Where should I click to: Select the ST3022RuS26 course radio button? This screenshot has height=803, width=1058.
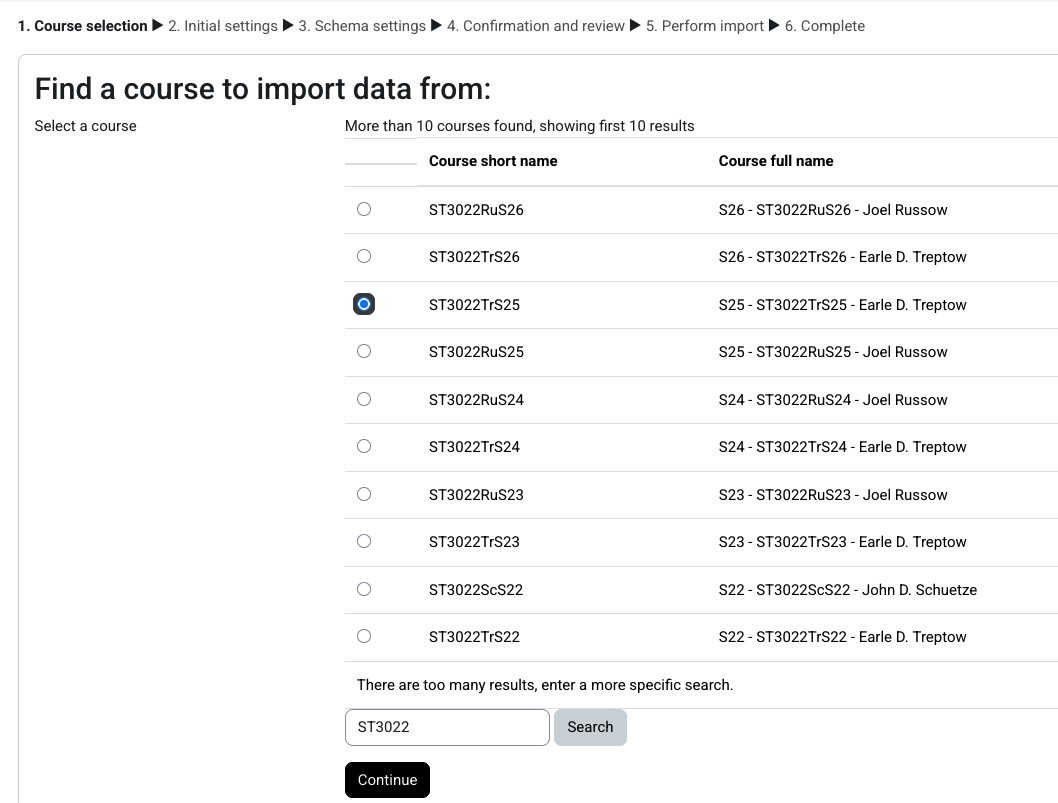(x=364, y=210)
